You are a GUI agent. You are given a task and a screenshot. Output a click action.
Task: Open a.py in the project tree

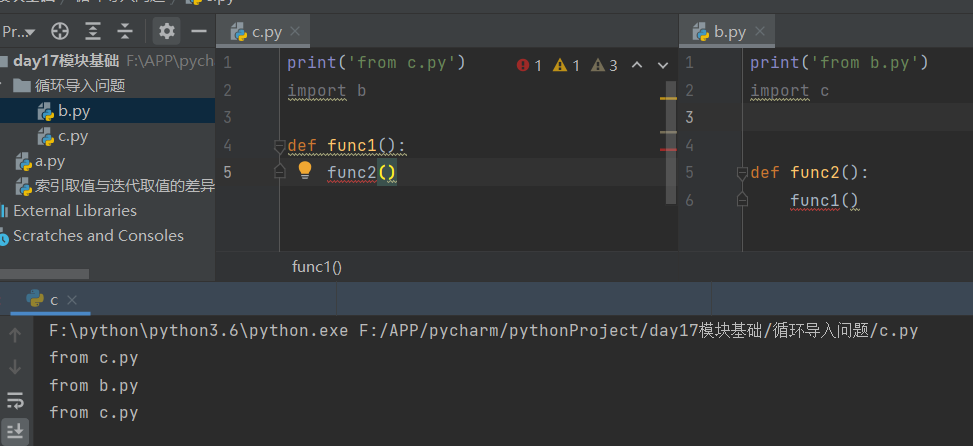[x=50, y=161]
